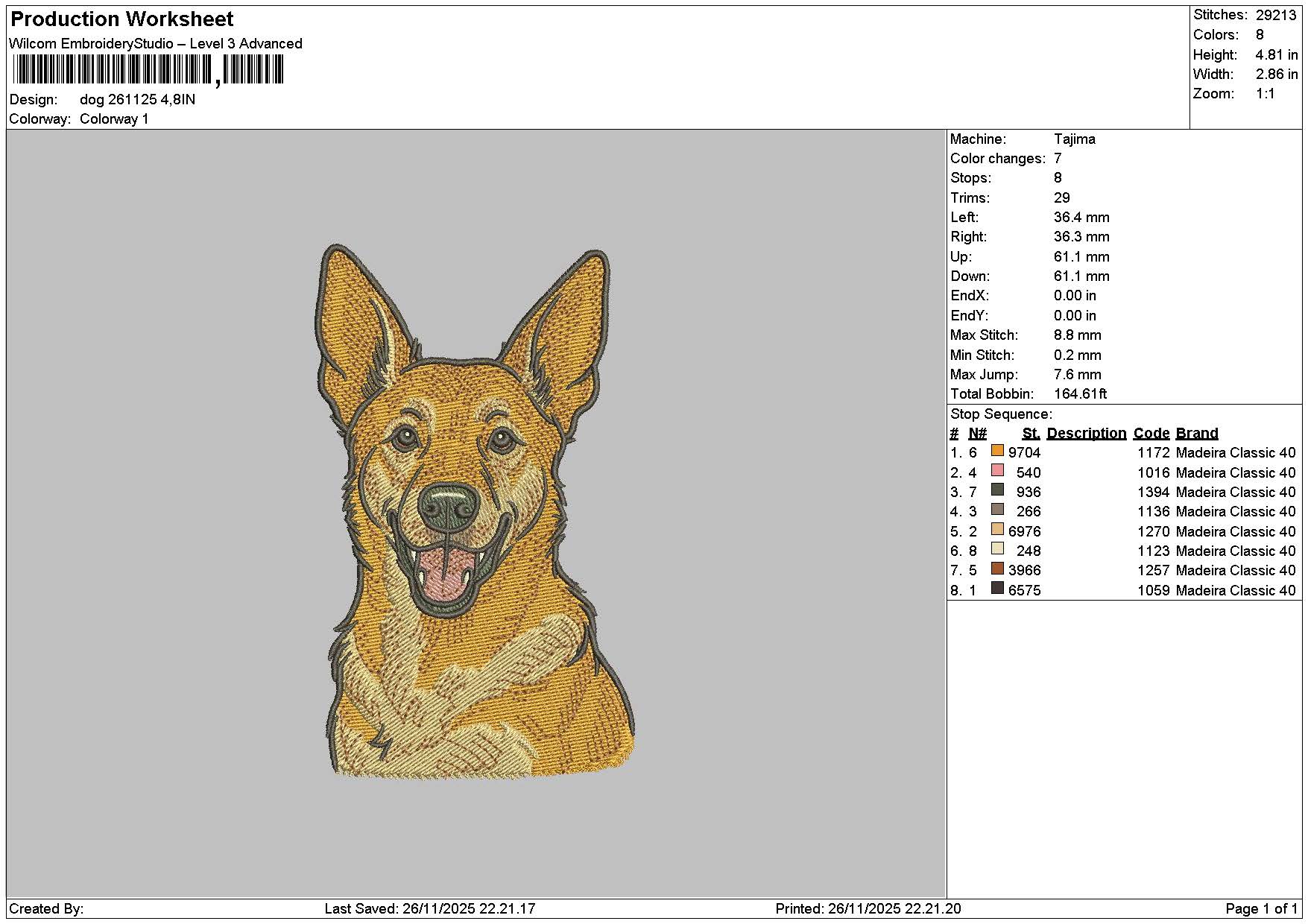Viewport: 1308px width, 924px height.
Task: Click stitch count 9704 in stop 1
Action: (x=1024, y=452)
